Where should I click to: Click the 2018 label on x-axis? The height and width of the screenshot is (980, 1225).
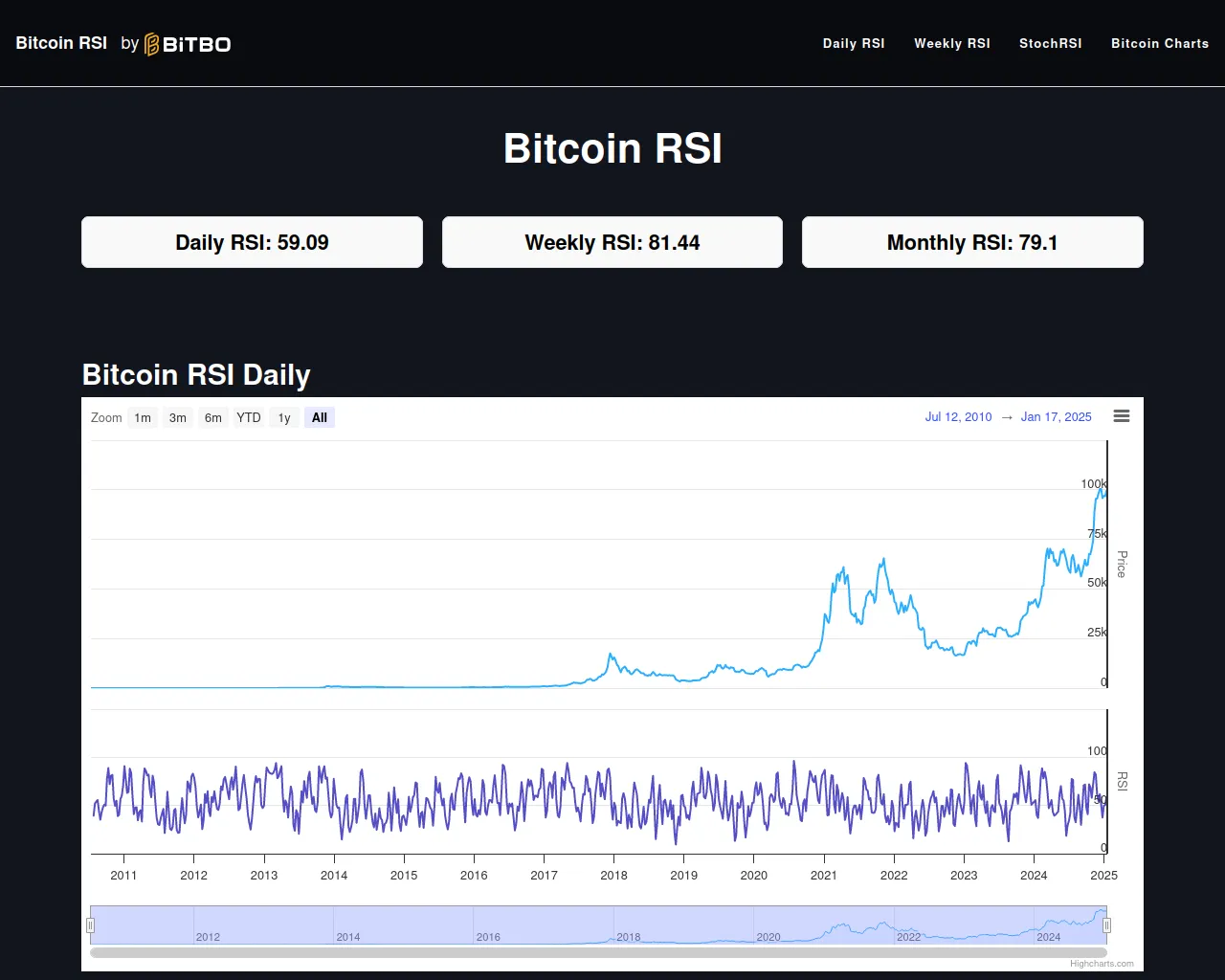click(614, 875)
